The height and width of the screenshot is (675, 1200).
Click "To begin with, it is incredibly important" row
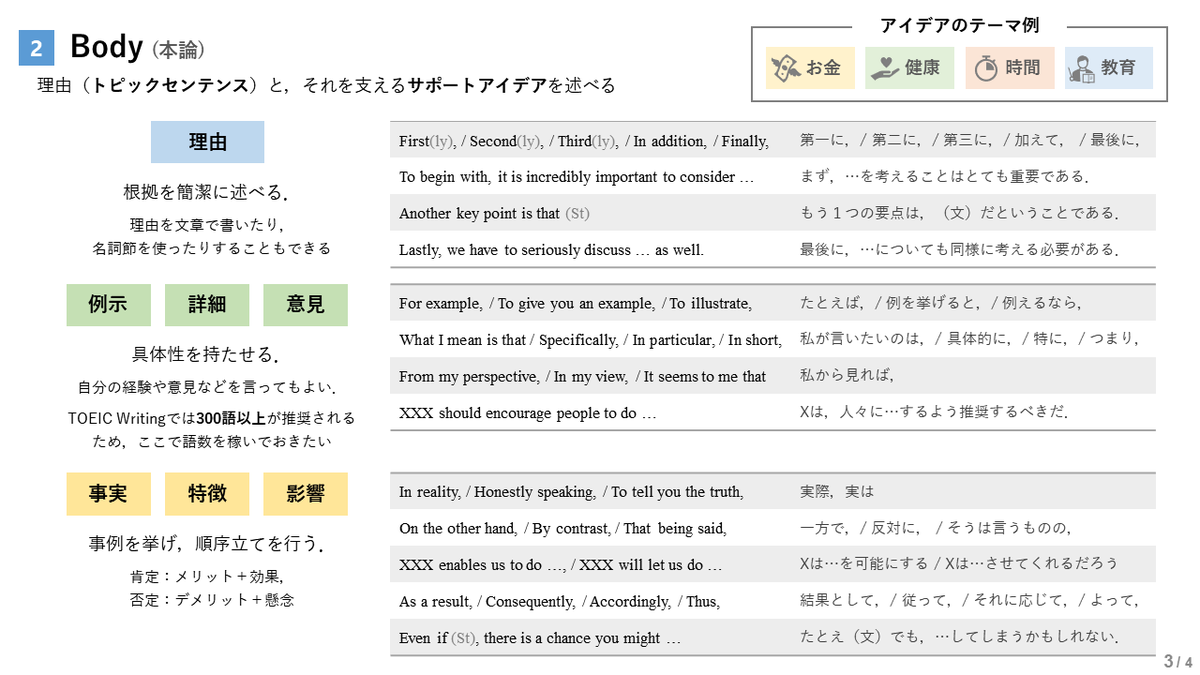pyautogui.click(x=773, y=177)
